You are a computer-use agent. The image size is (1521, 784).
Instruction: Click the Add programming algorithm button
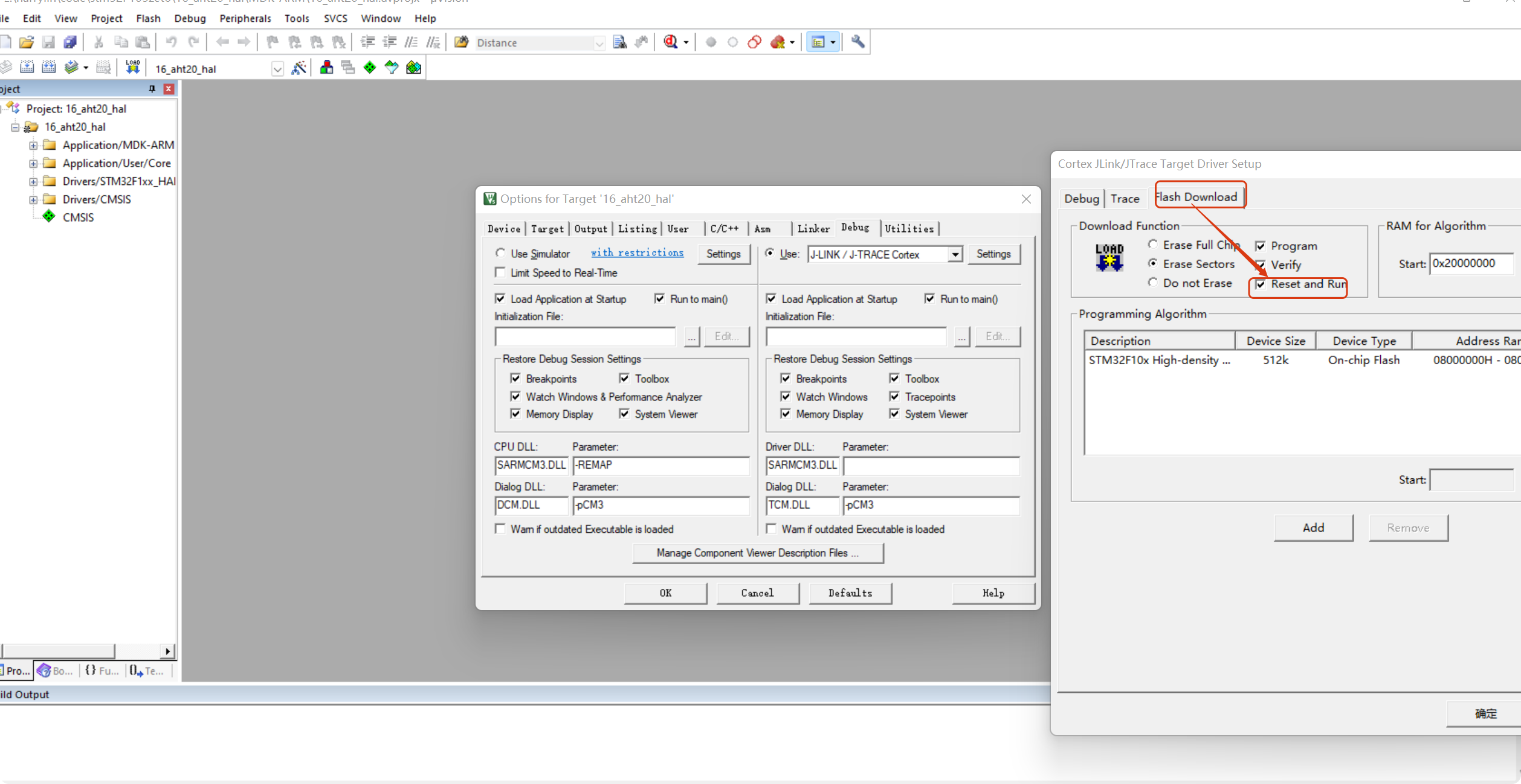pyautogui.click(x=1313, y=527)
